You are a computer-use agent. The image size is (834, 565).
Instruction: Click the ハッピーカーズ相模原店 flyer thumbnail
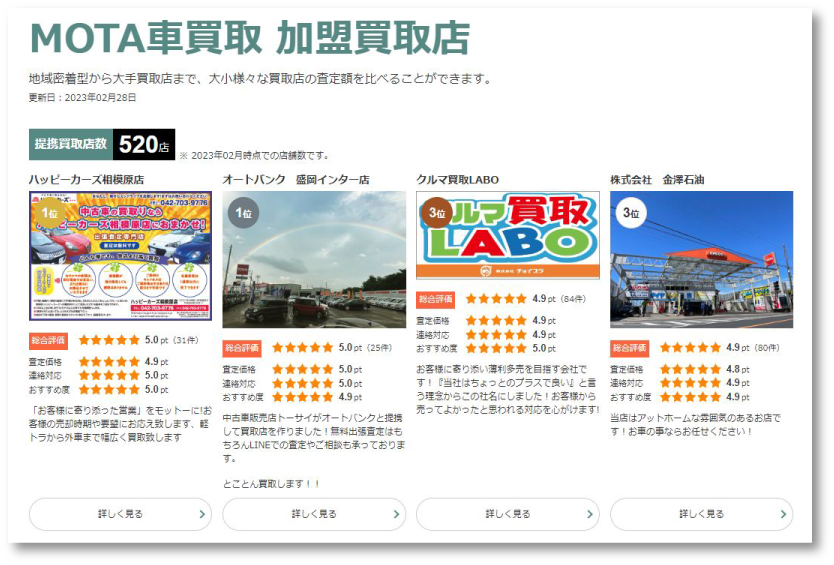click(120, 256)
